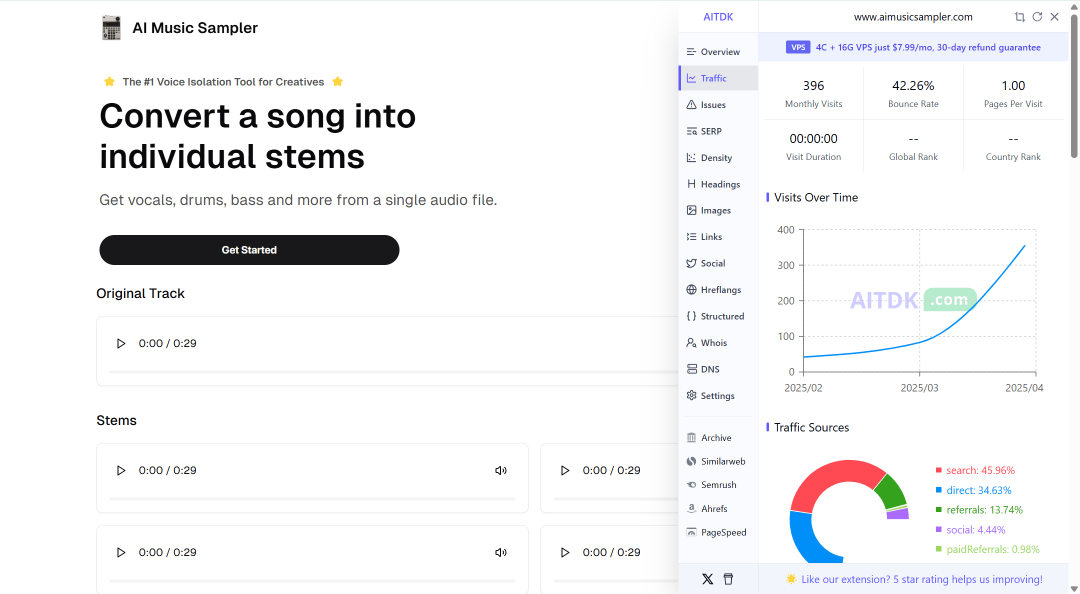Click the Bounce Rate value 42.26%
The width and height of the screenshot is (1080, 594).
tap(913, 85)
